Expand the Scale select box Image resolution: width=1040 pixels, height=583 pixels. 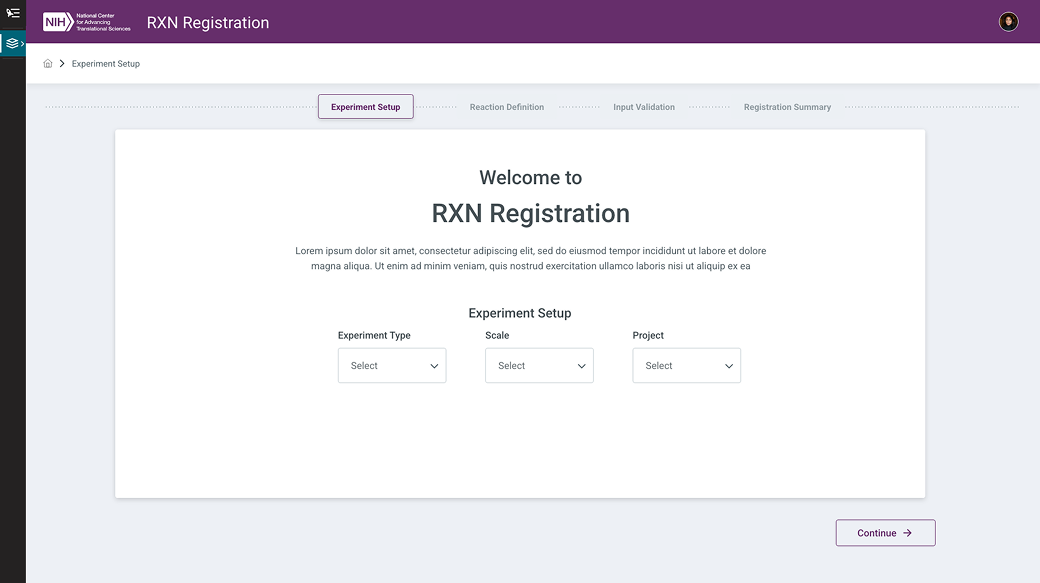[x=538, y=366]
